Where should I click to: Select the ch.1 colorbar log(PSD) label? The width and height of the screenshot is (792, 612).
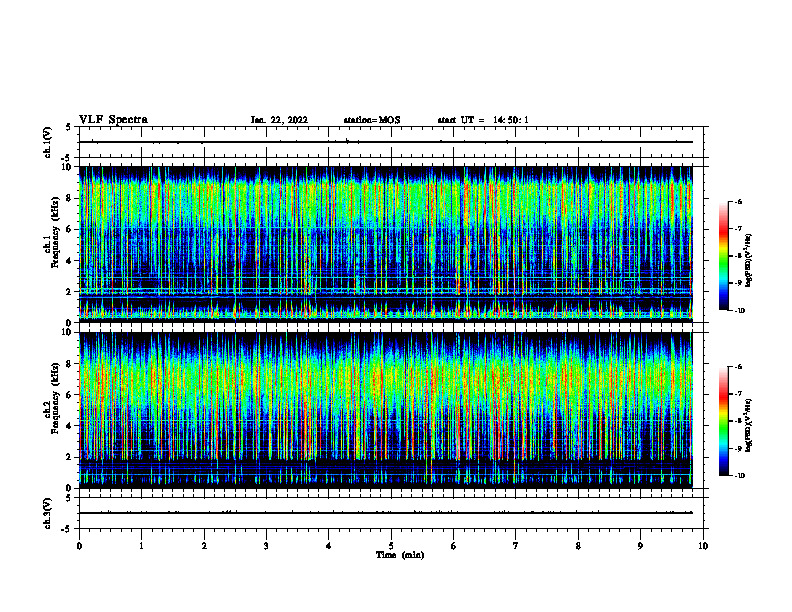pyautogui.click(x=748, y=261)
